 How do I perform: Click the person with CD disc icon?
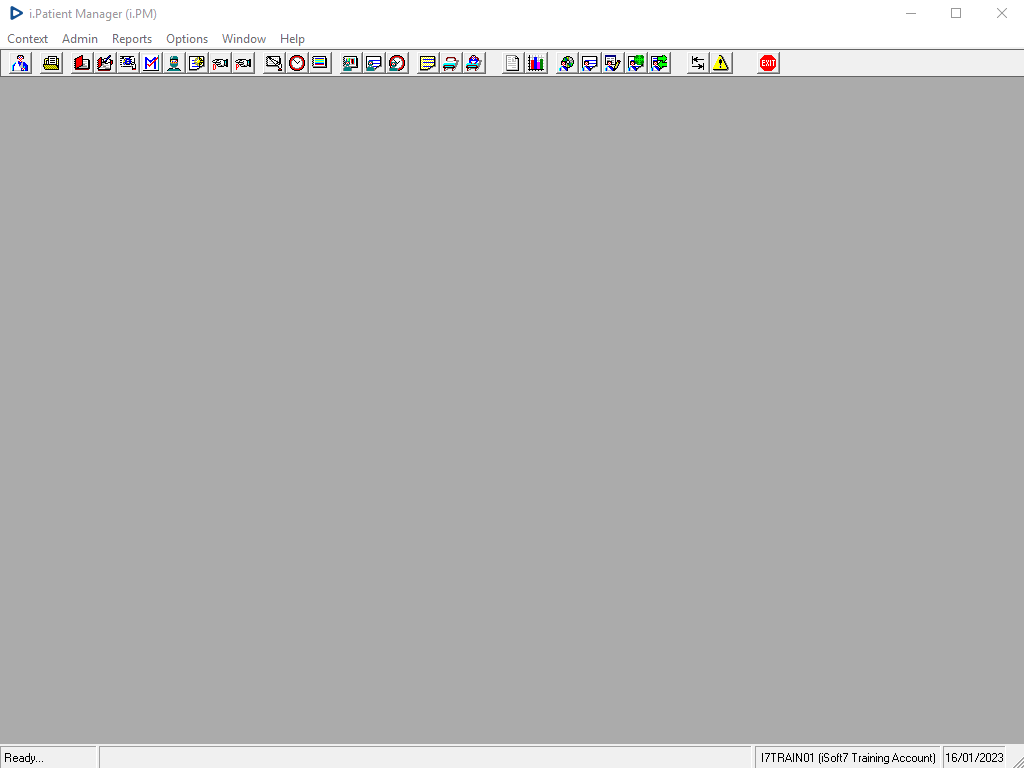(566, 63)
